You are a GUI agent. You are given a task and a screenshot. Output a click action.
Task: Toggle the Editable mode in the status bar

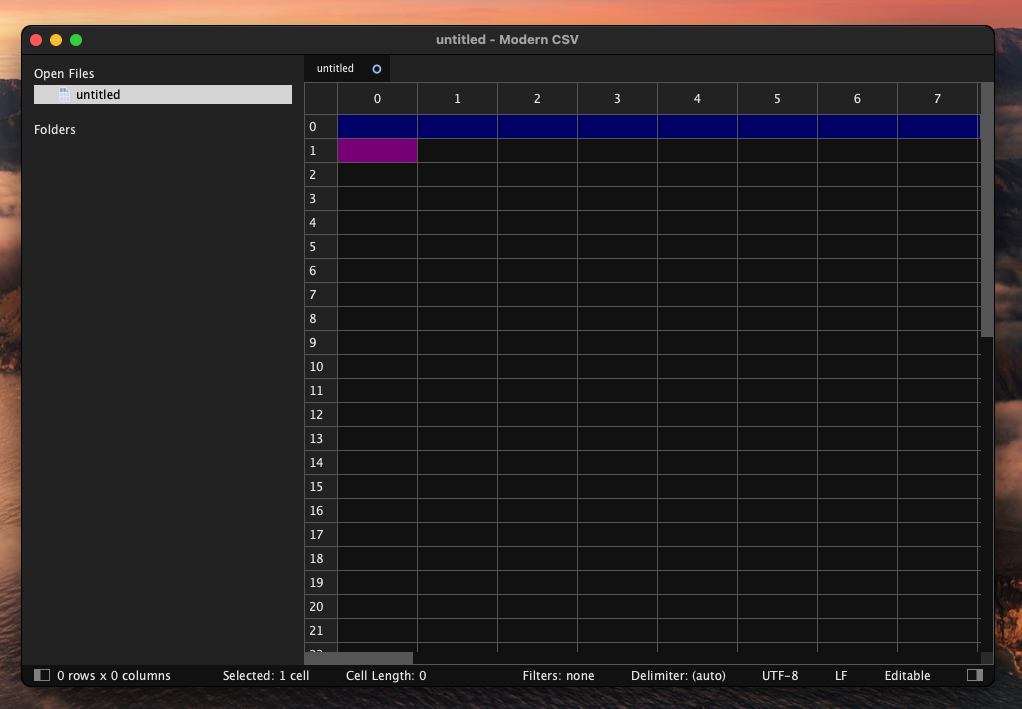[907, 676]
